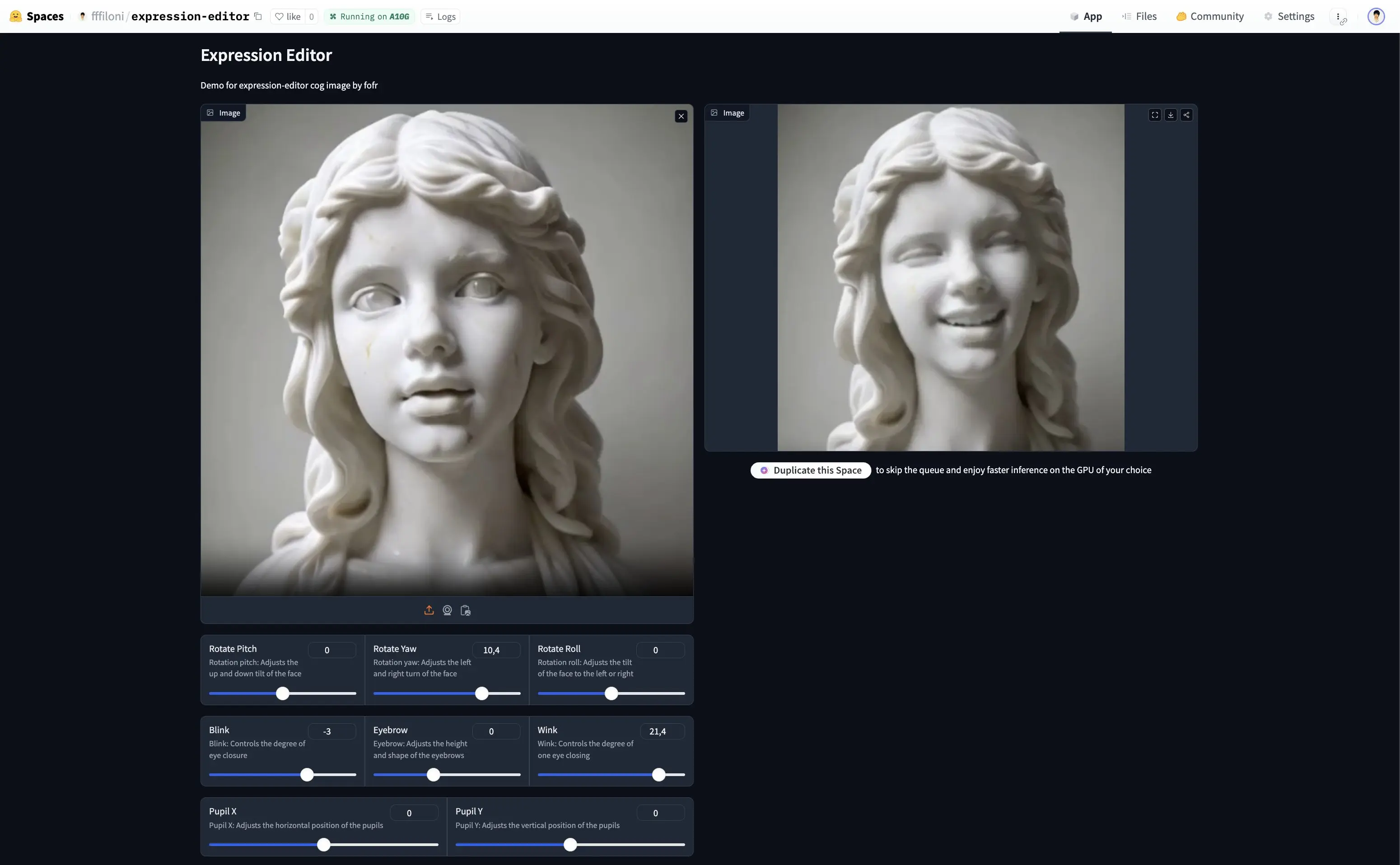Copy the space name icon
Image resolution: width=1400 pixels, height=865 pixels.
(258, 17)
